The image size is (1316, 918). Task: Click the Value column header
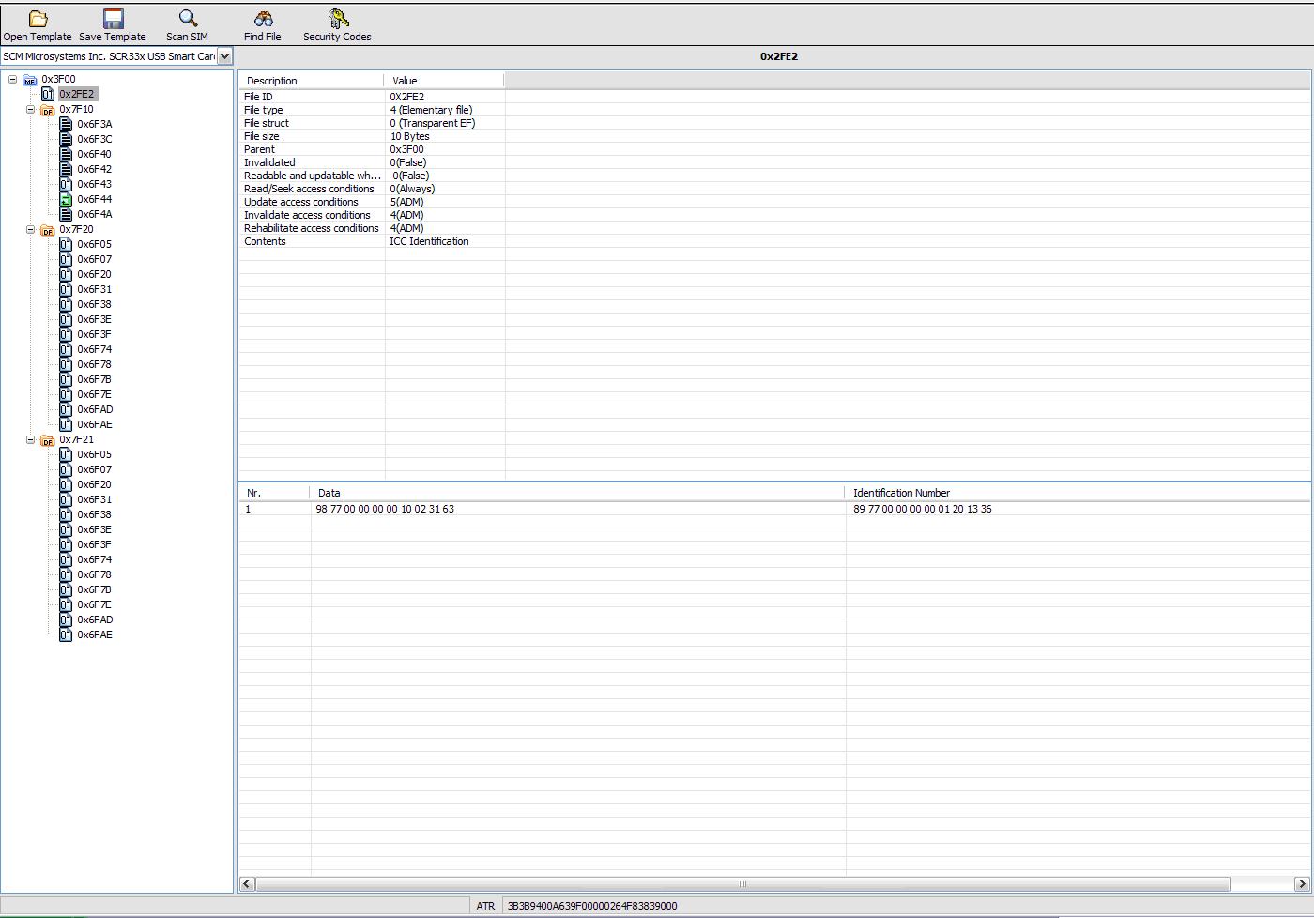(444, 81)
